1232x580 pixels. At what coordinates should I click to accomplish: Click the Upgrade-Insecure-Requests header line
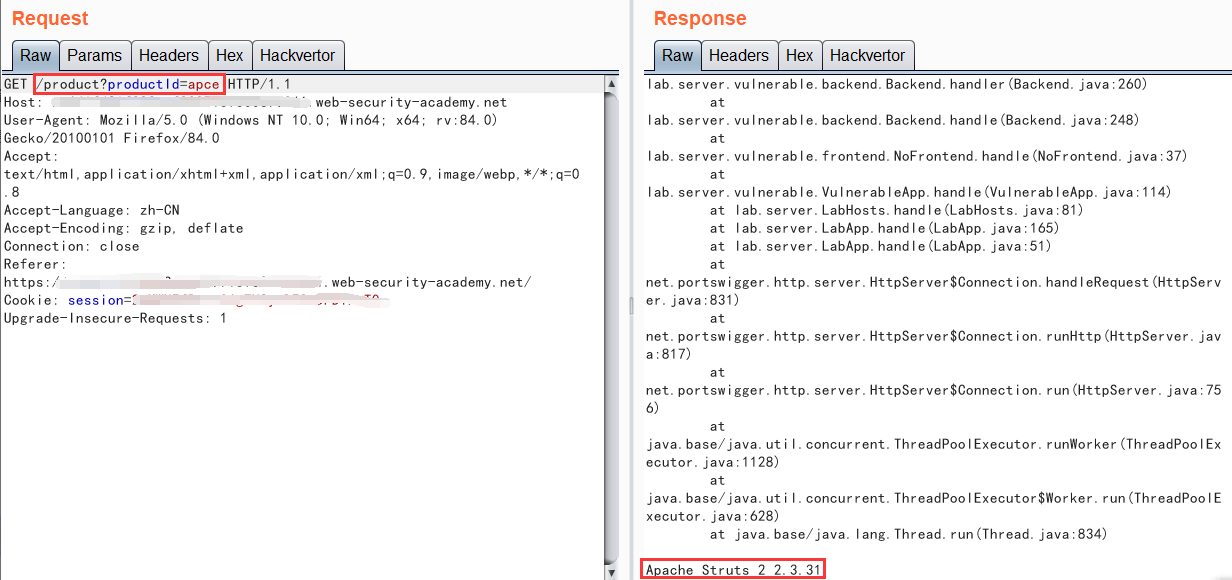pyautogui.click(x=115, y=318)
